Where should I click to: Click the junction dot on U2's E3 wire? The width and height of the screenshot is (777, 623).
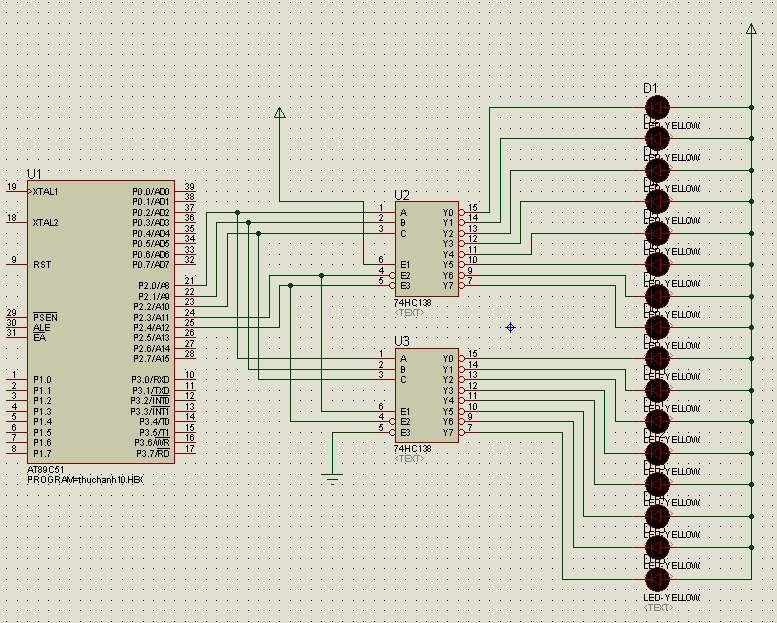(290, 286)
